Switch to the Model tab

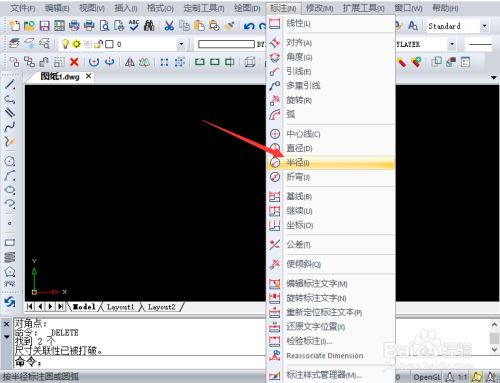(84, 307)
